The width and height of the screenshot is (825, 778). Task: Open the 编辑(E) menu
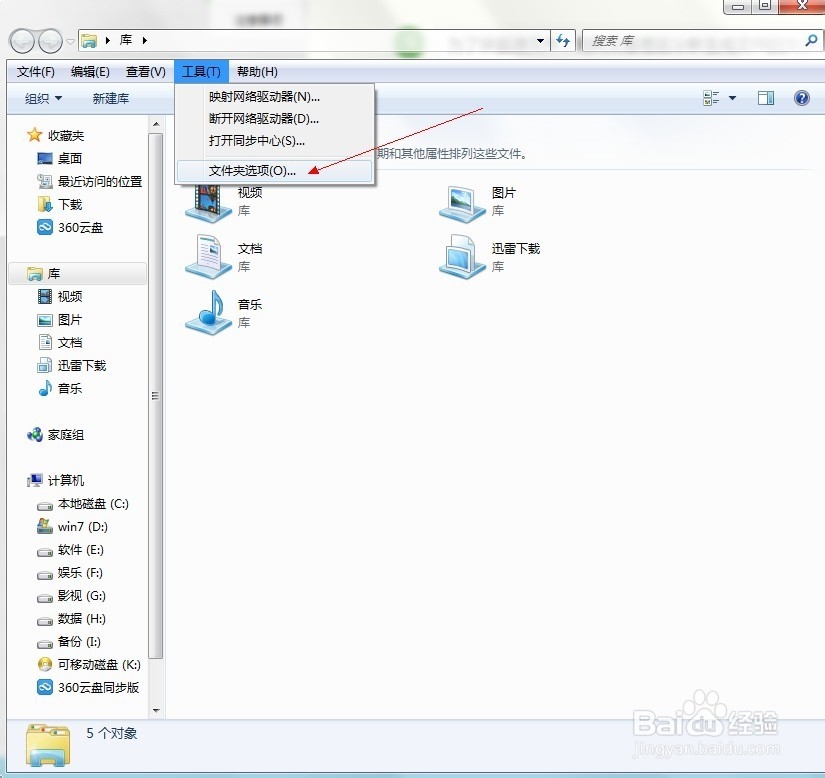[x=90, y=72]
